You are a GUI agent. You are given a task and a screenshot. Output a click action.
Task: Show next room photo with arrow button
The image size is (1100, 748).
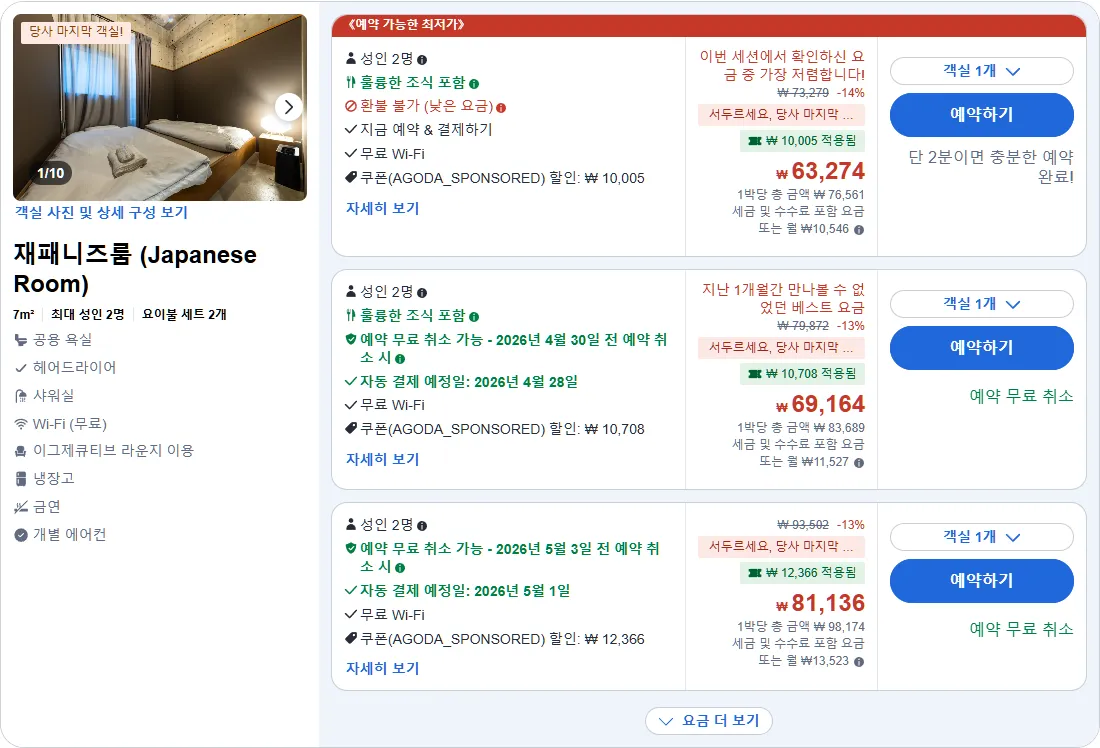[x=288, y=107]
